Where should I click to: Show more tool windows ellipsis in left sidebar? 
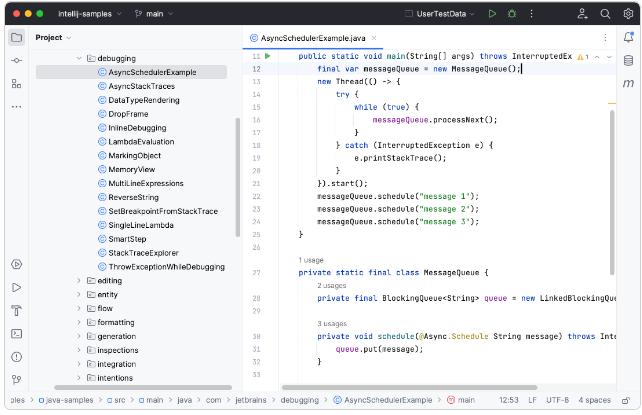pyautogui.click(x=16, y=107)
